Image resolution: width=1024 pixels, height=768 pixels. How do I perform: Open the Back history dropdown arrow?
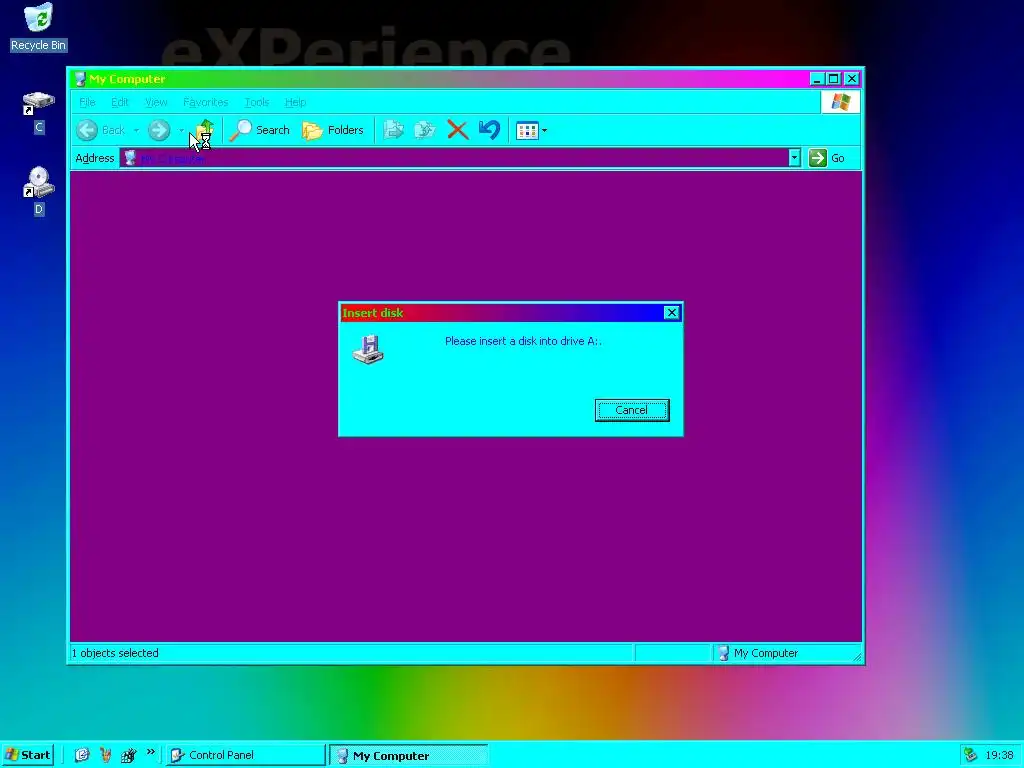tap(136, 130)
